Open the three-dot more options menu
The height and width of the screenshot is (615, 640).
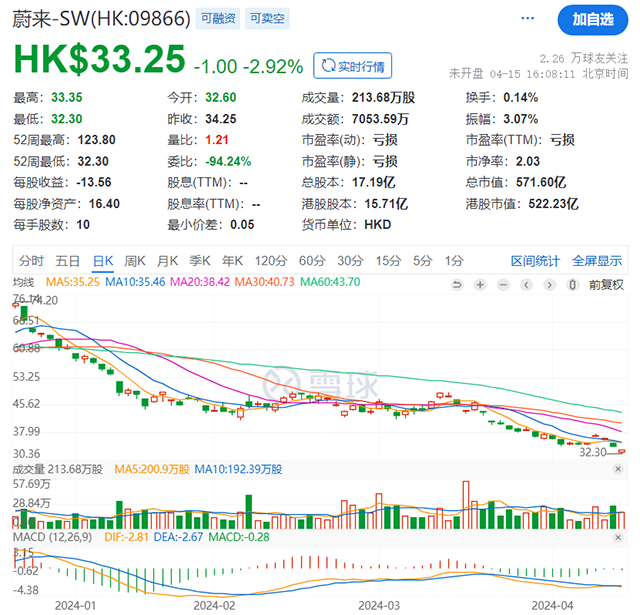click(x=527, y=18)
